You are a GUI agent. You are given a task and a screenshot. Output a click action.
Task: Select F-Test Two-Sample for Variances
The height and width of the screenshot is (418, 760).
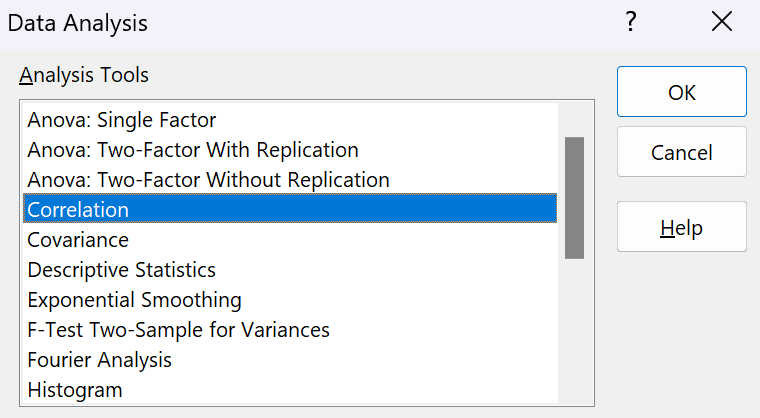pyautogui.click(x=178, y=330)
